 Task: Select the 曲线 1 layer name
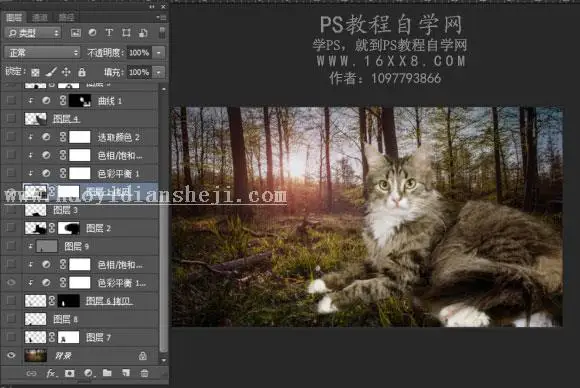click(x=109, y=101)
